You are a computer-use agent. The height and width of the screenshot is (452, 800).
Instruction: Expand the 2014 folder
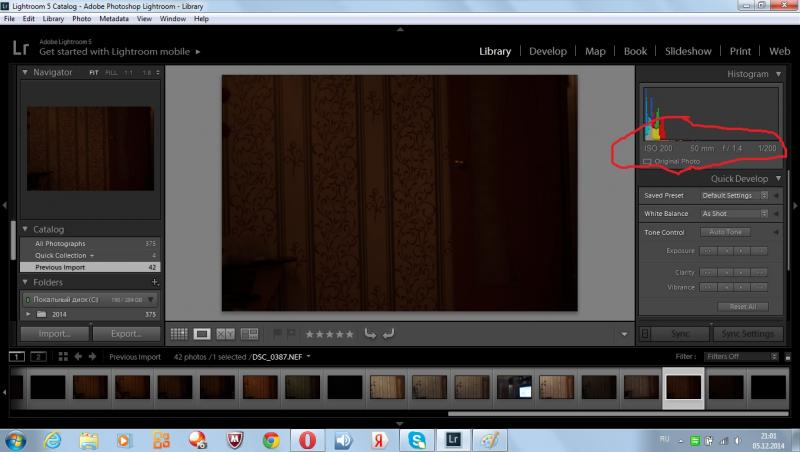tap(28, 314)
